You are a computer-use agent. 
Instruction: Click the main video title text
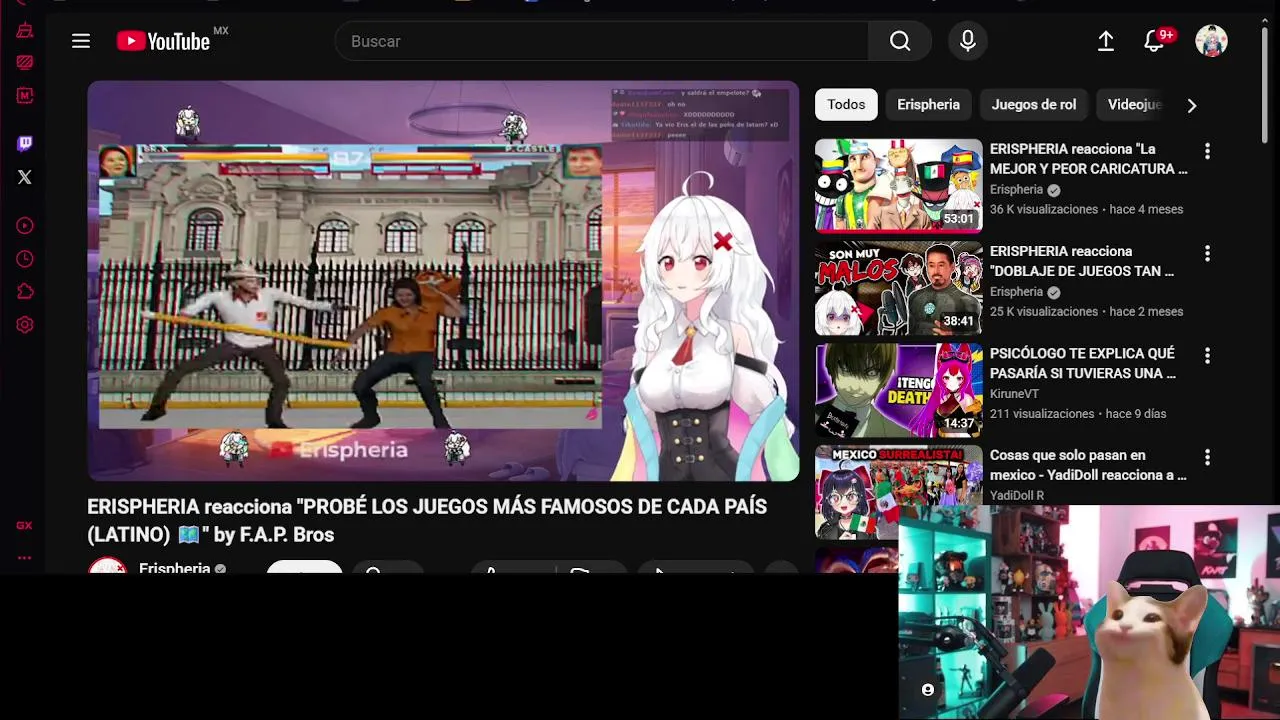coord(427,520)
